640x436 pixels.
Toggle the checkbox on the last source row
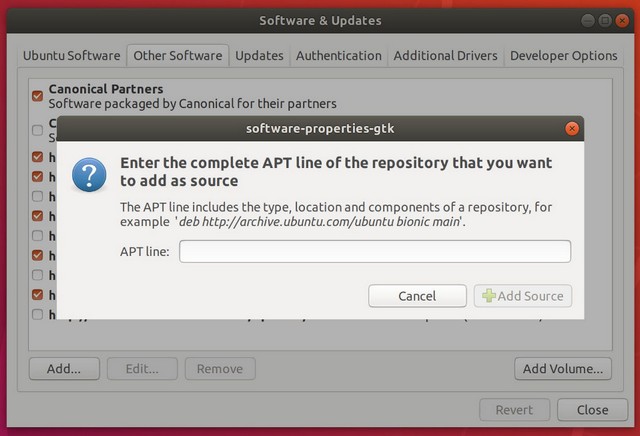tap(38, 314)
